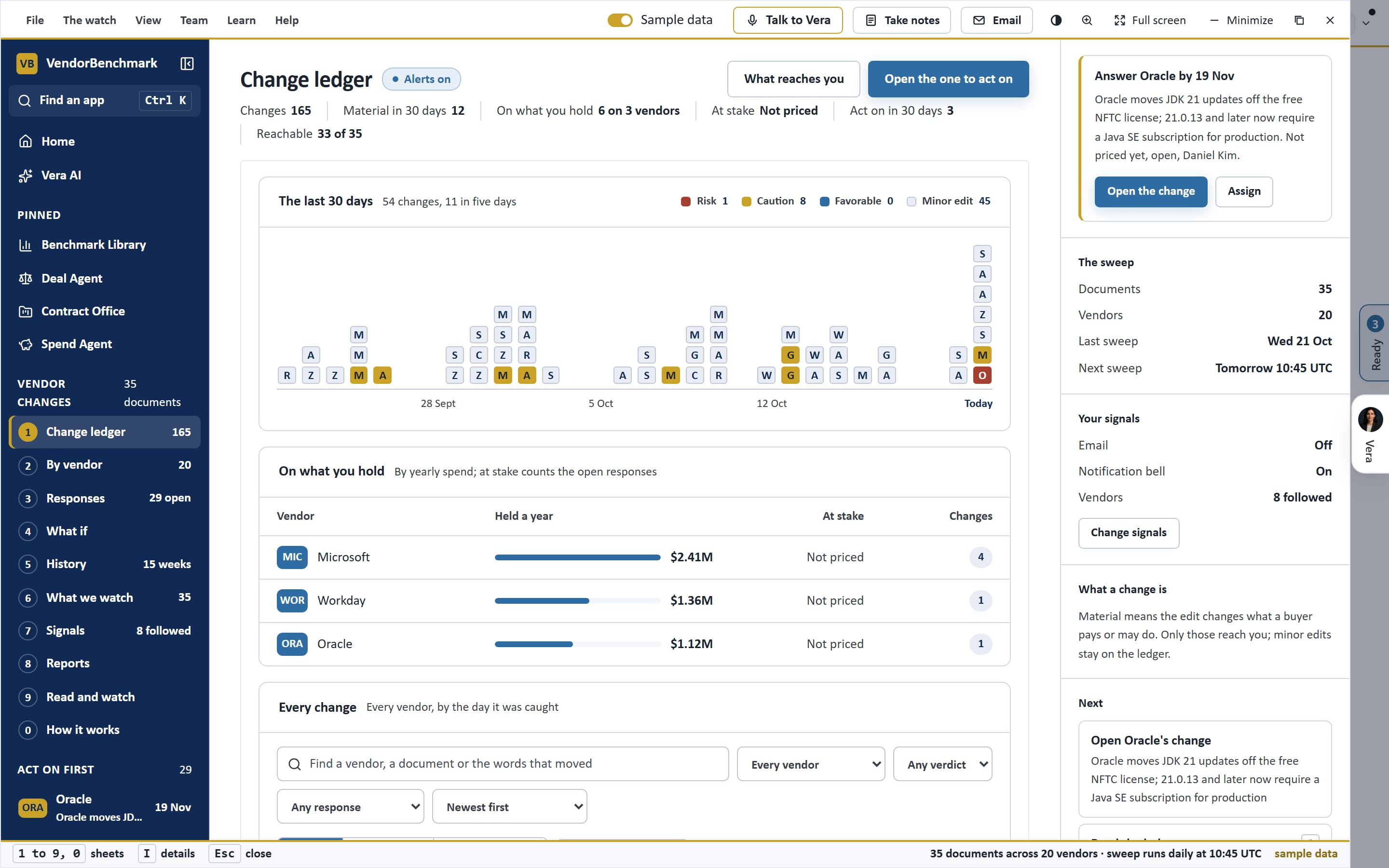Click Open the change button
This screenshot has width=1389, height=868.
(1151, 192)
